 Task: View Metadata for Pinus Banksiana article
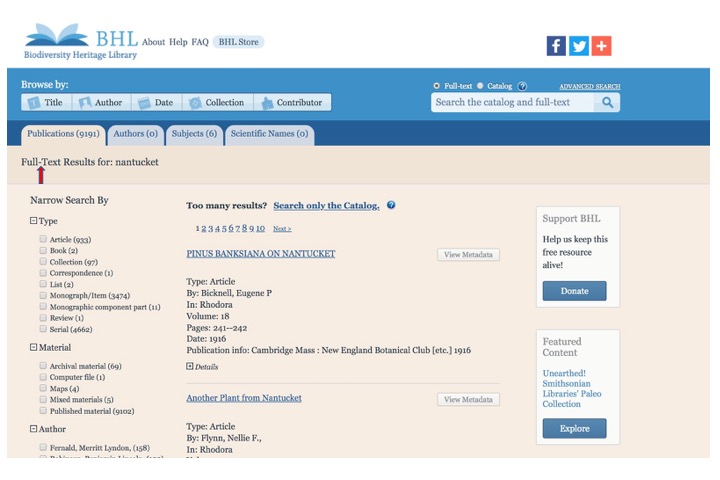point(468,254)
